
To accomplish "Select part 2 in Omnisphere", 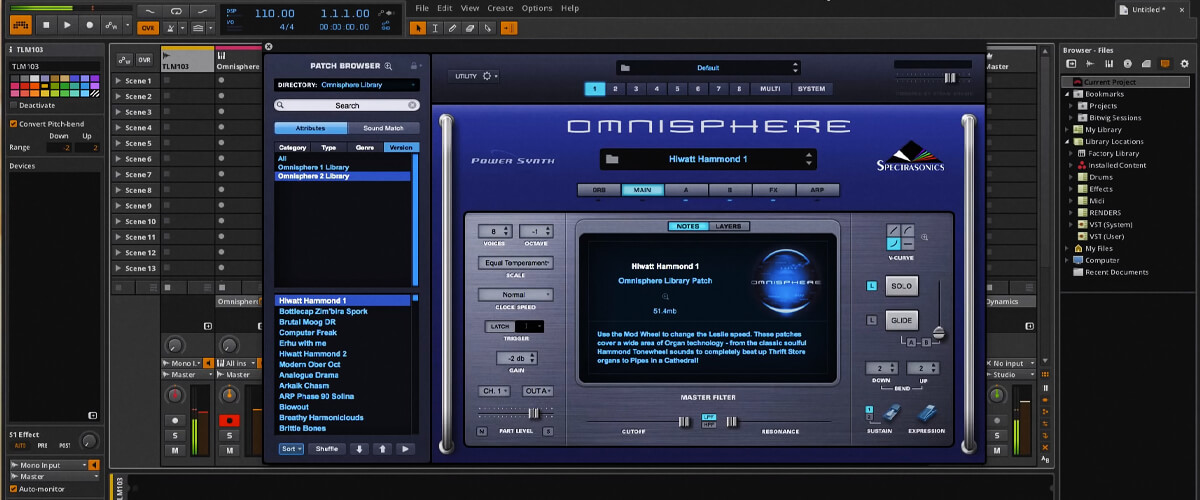I will [615, 89].
